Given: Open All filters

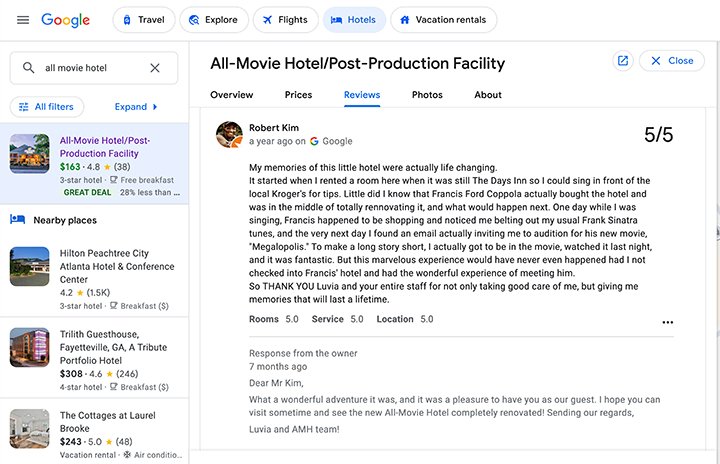Looking at the screenshot, I should (47, 107).
